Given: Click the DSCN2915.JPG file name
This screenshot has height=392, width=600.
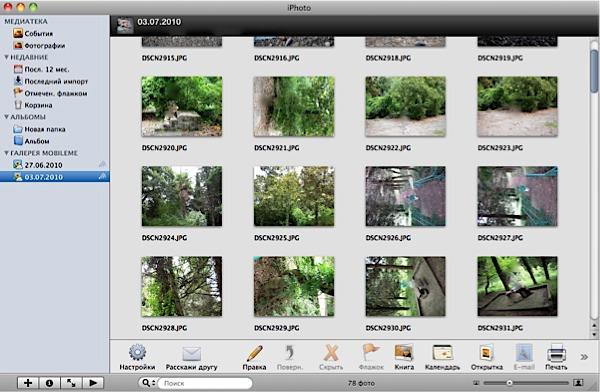Looking at the screenshot, I should pyautogui.click(x=164, y=58).
